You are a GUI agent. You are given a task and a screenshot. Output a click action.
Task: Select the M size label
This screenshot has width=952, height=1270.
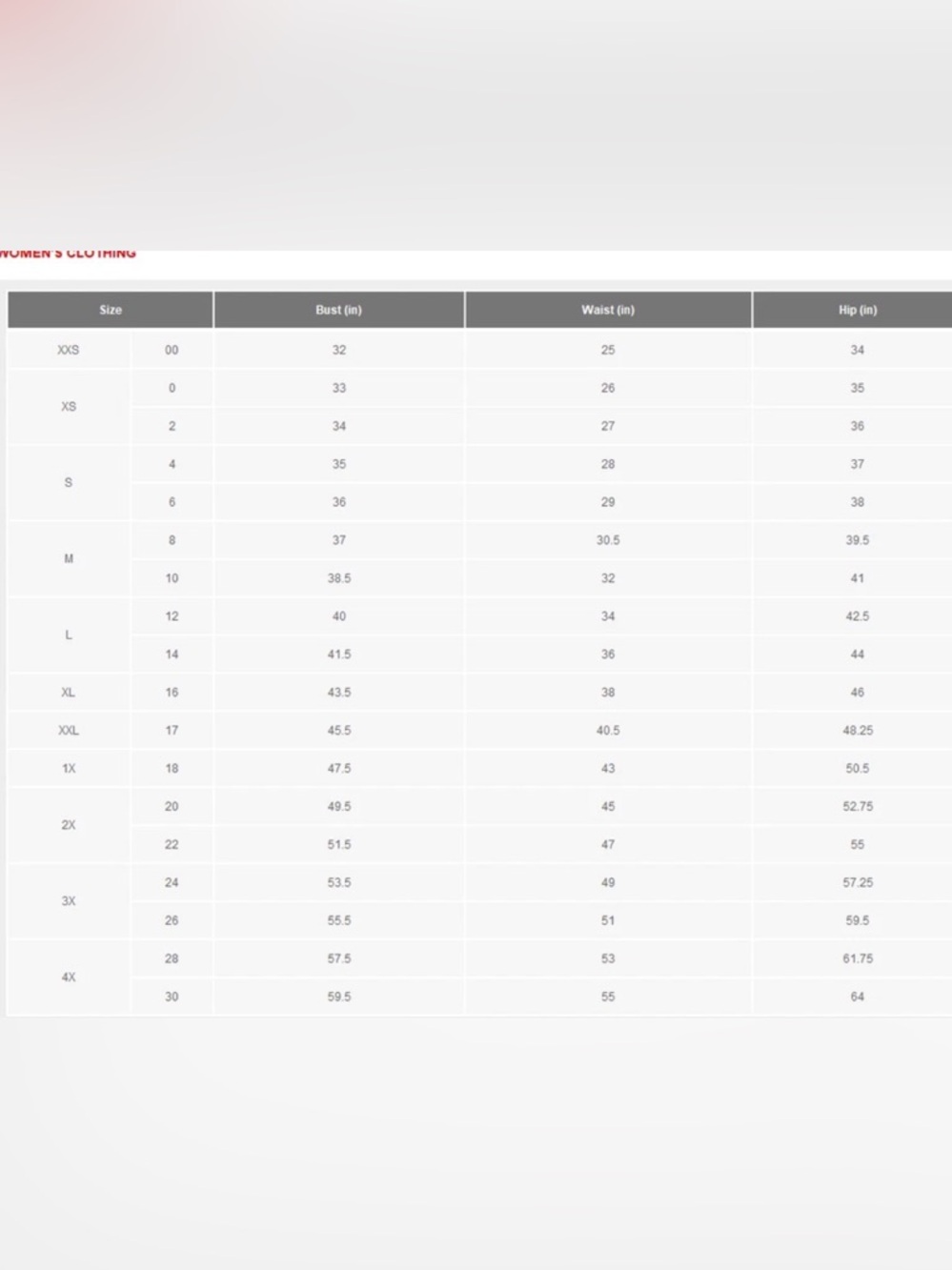coord(69,559)
